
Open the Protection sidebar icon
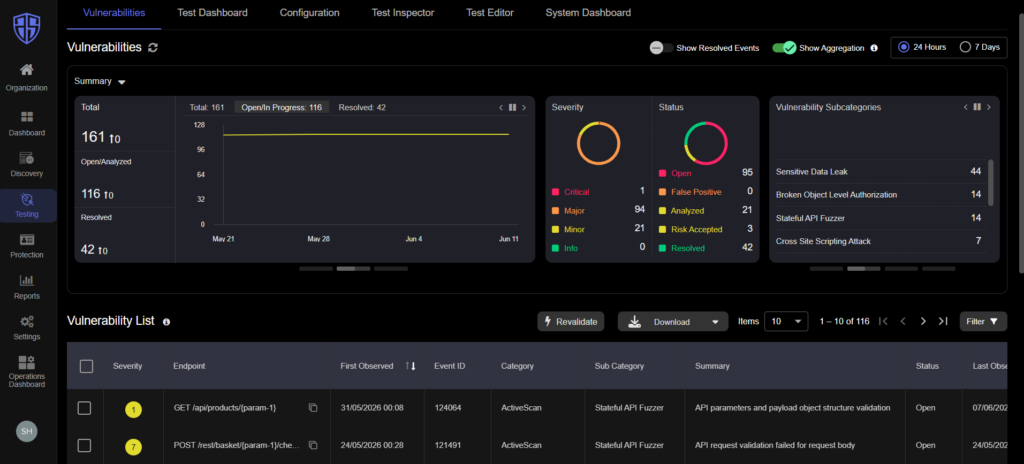[27, 239]
